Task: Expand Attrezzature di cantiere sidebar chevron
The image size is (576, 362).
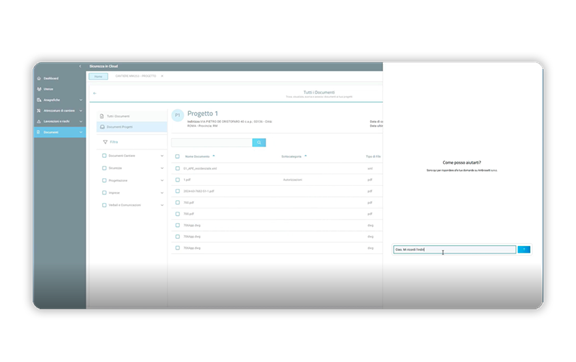Action: click(81, 111)
